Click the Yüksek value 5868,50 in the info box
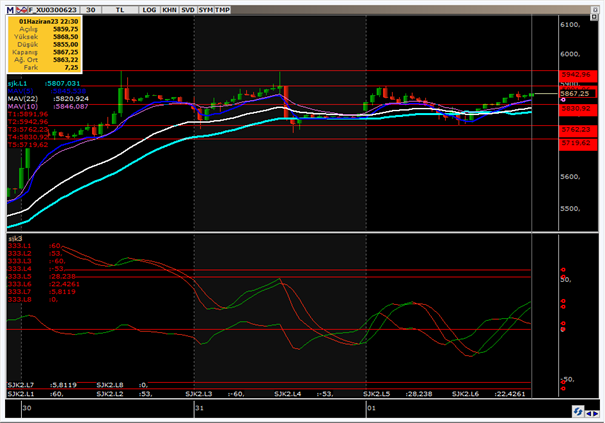The width and height of the screenshot is (605, 423). (x=66, y=37)
